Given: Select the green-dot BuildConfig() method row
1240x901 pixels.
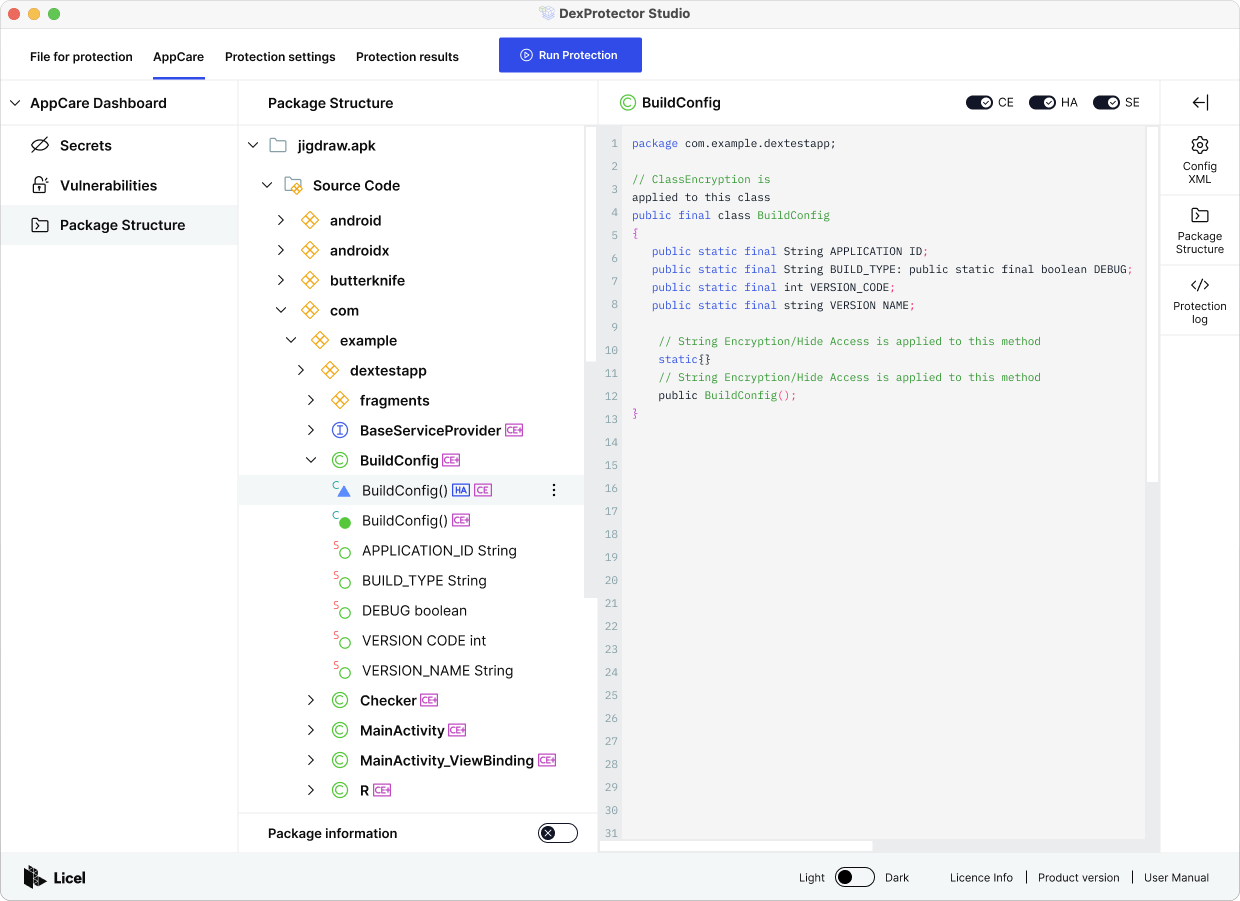Looking at the screenshot, I should (x=411, y=520).
